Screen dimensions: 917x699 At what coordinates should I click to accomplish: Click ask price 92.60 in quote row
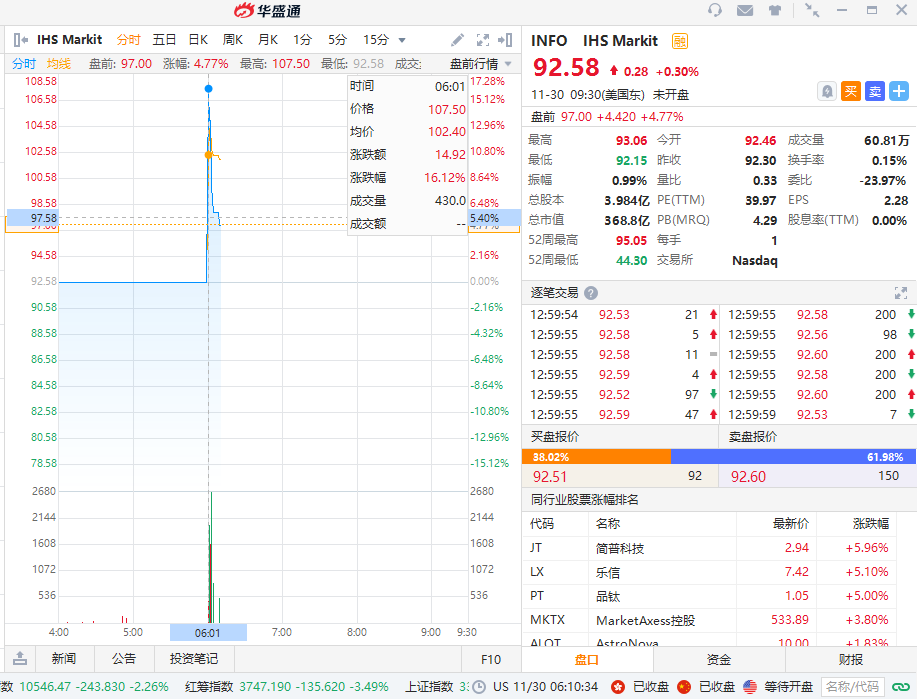(x=748, y=477)
